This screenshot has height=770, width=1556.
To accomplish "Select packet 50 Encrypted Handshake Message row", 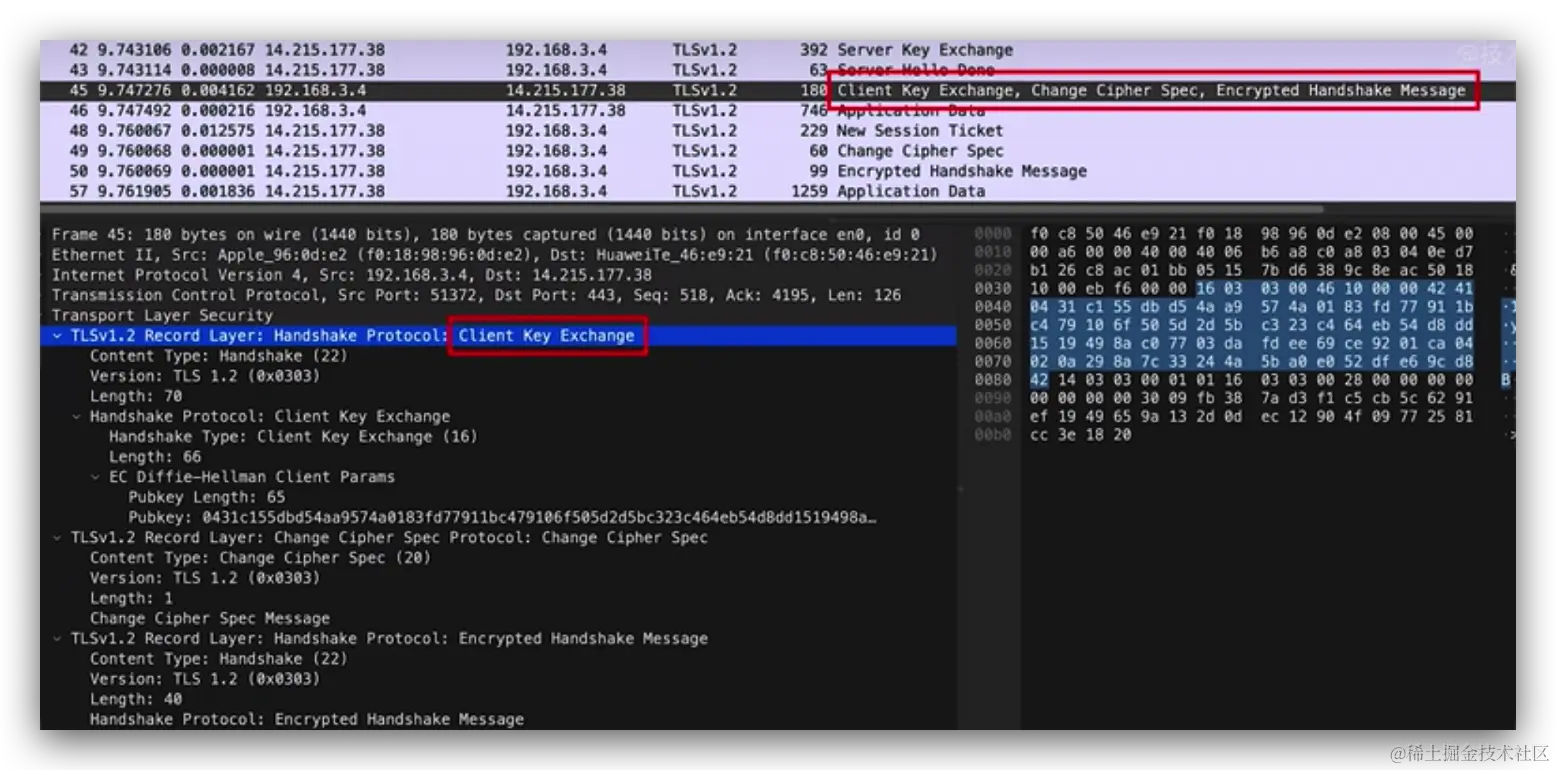I will [777, 171].
